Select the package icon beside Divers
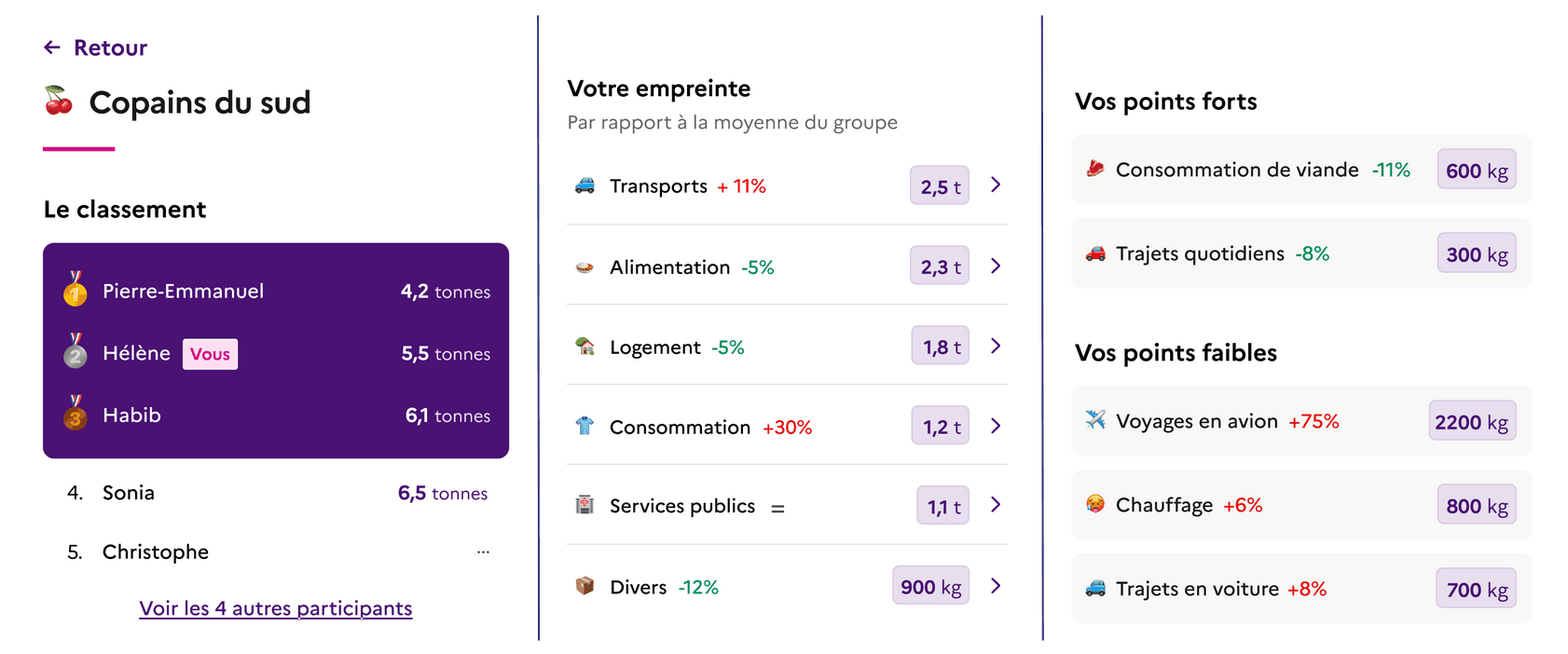Image resolution: width=1568 pixels, height=654 pixels. 583,585
